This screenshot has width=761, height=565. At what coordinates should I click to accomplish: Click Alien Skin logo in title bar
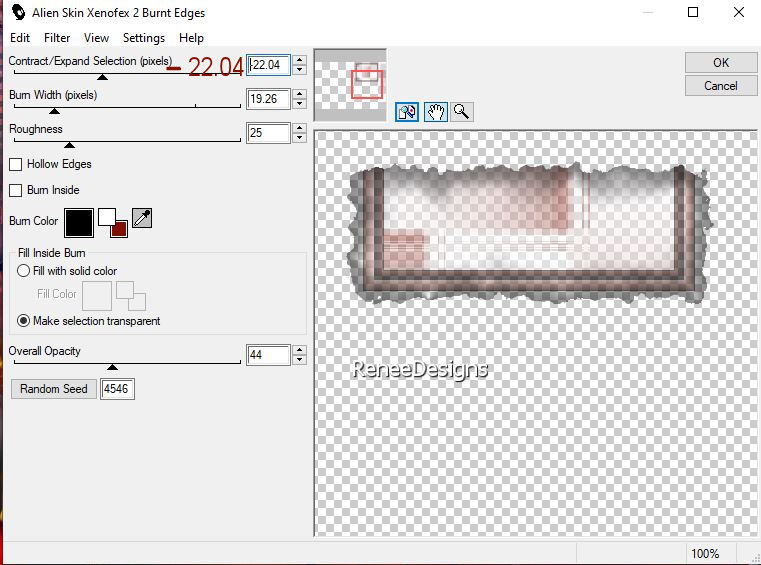pos(18,12)
